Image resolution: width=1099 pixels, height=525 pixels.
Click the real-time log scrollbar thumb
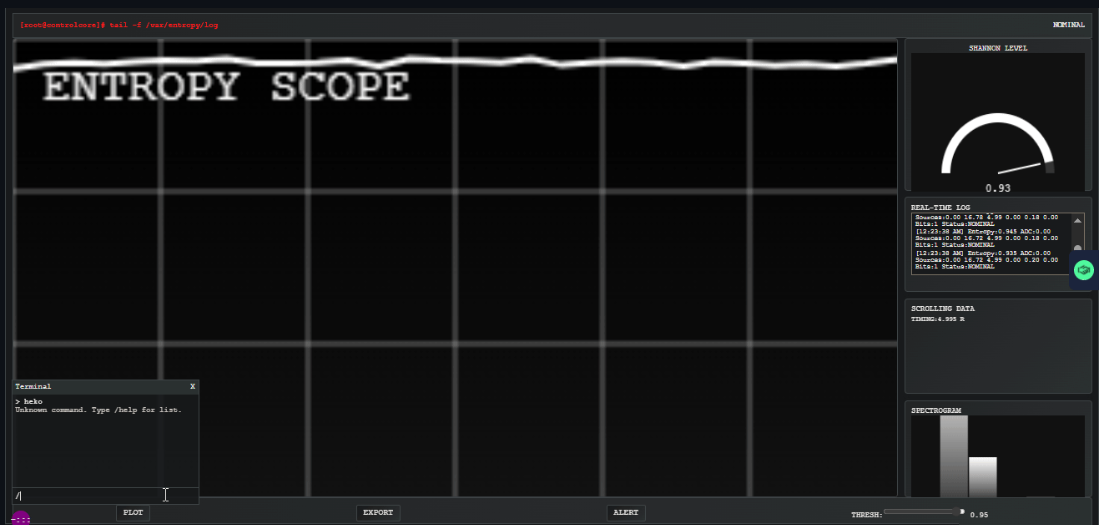[1077, 249]
